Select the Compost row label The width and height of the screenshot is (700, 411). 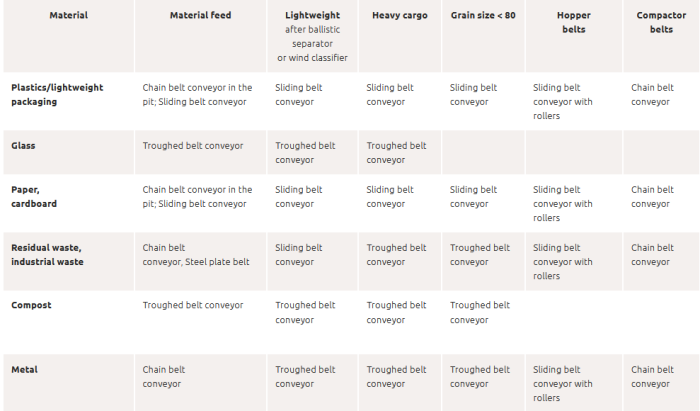[x=31, y=305]
